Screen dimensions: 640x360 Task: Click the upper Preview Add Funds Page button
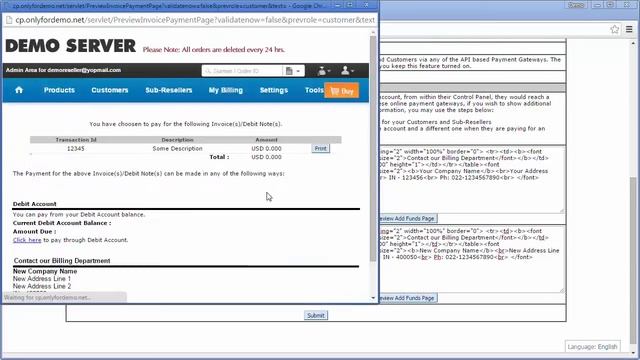[x=408, y=218]
